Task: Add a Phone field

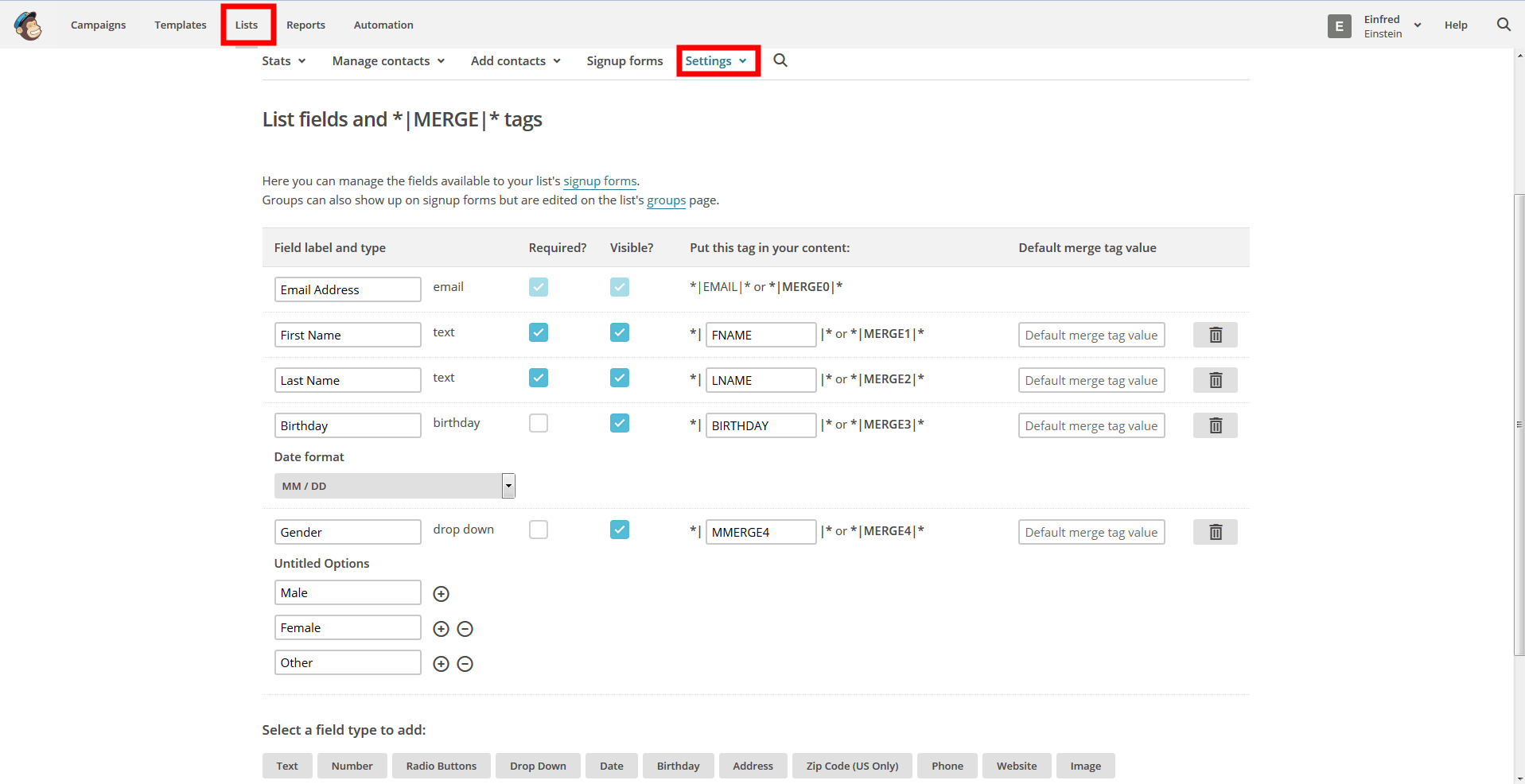Action: point(947,766)
